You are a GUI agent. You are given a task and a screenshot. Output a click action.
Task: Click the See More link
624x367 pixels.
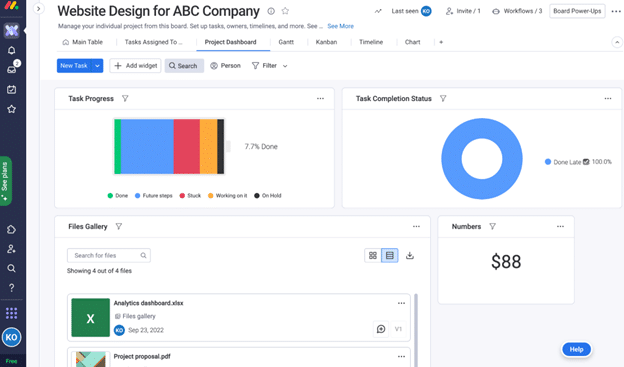pos(340,26)
